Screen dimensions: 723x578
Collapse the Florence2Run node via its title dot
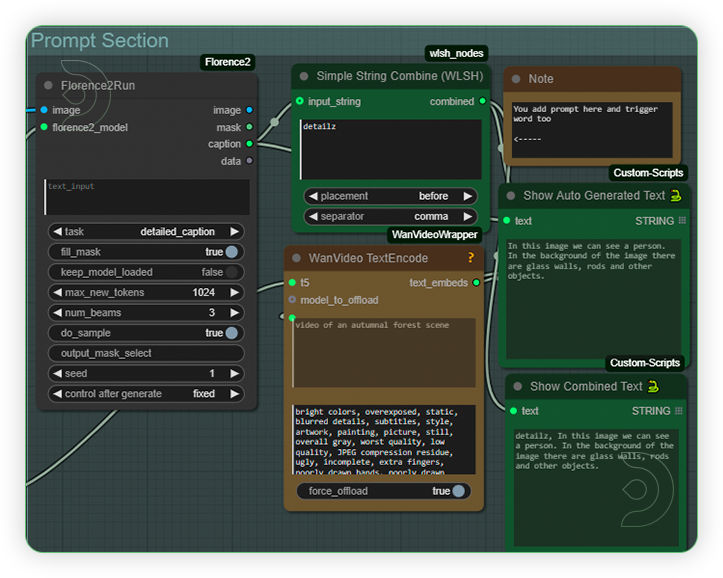(48, 86)
